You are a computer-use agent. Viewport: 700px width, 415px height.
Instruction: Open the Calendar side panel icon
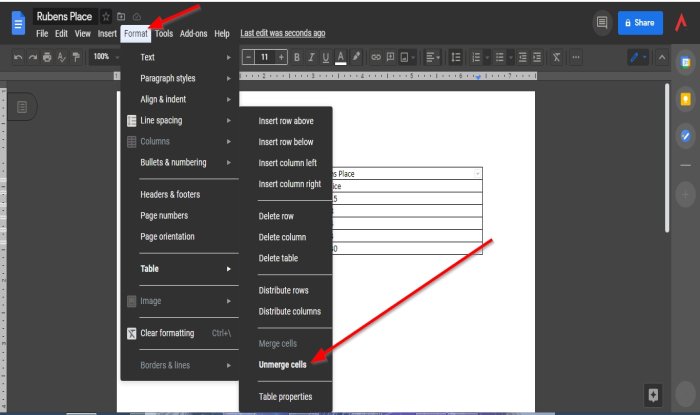click(685, 62)
